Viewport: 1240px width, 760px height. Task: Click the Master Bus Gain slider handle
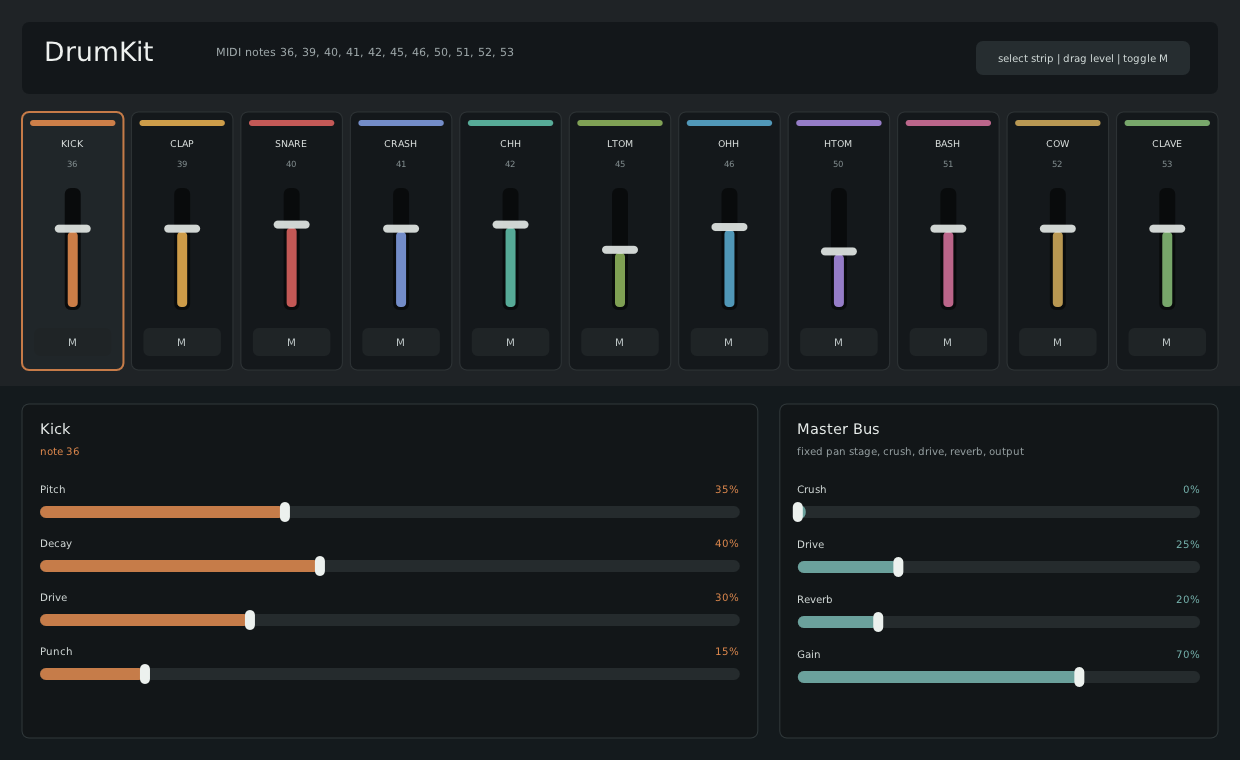(x=1079, y=677)
